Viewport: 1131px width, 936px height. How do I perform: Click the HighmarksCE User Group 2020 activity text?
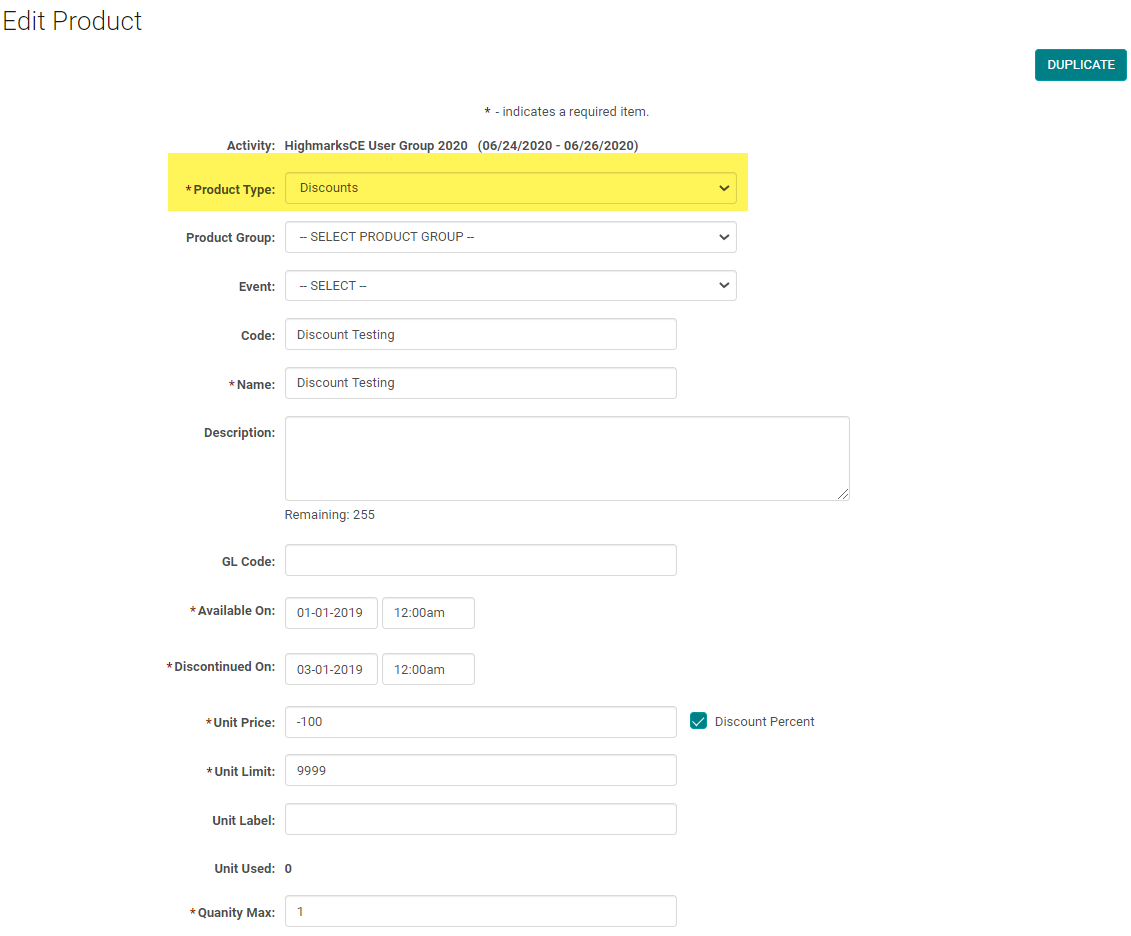coord(376,146)
